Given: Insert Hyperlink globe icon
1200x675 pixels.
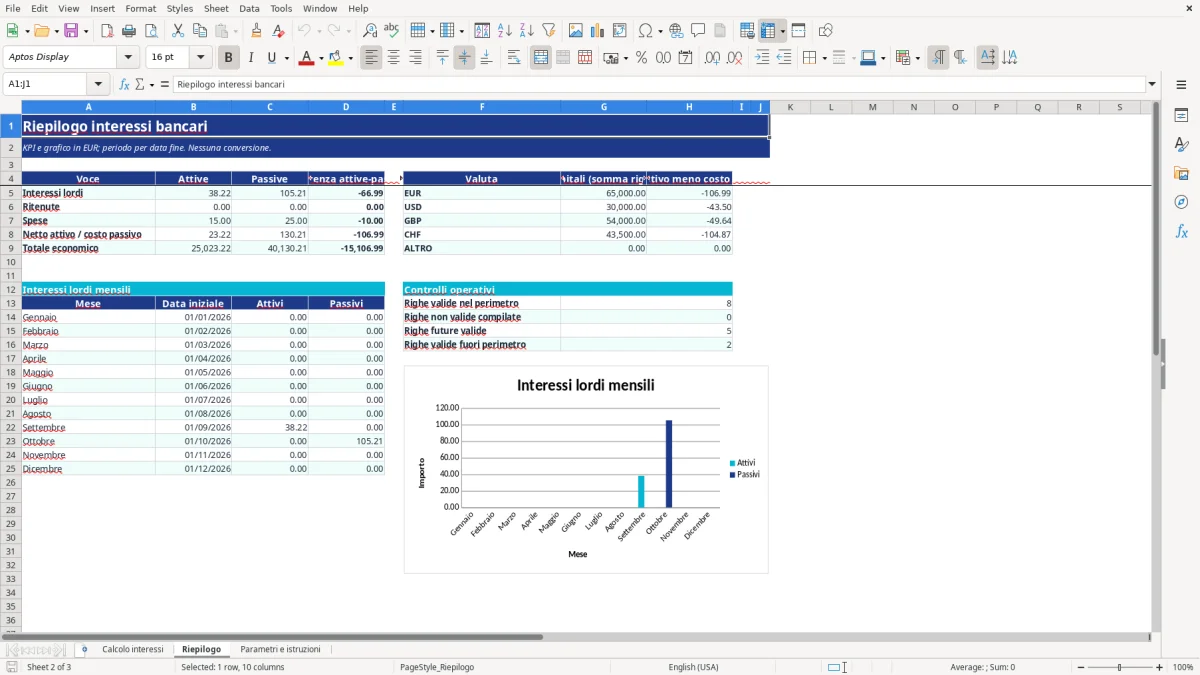Looking at the screenshot, I should [676, 31].
